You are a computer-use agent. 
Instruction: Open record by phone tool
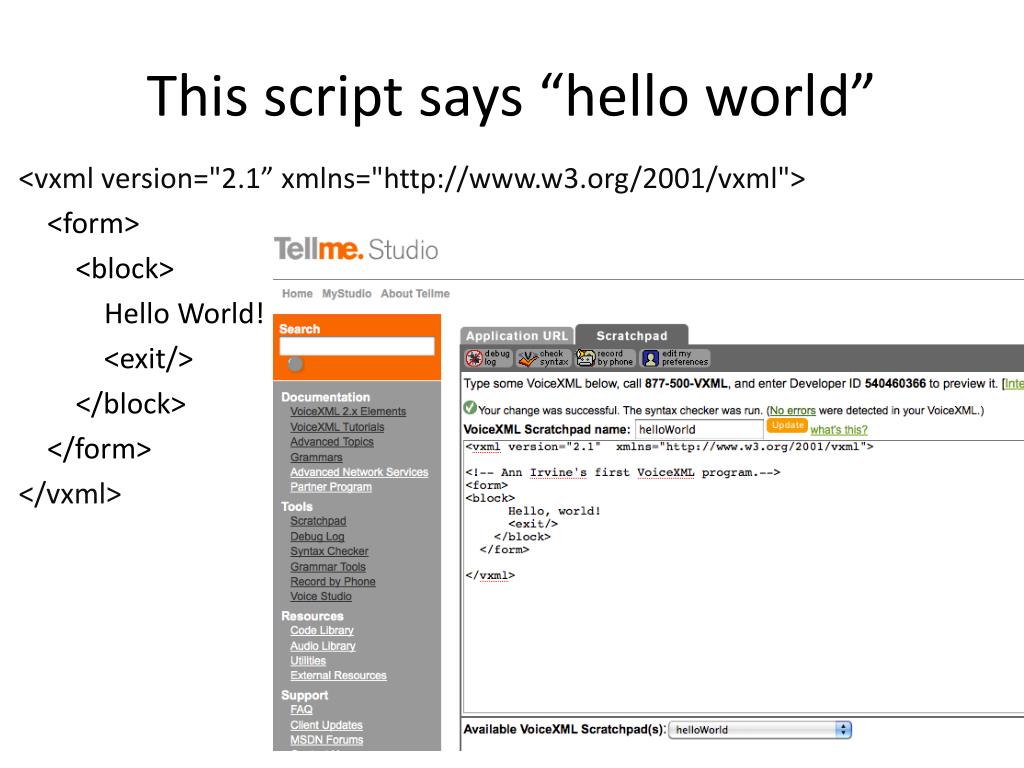coord(605,358)
